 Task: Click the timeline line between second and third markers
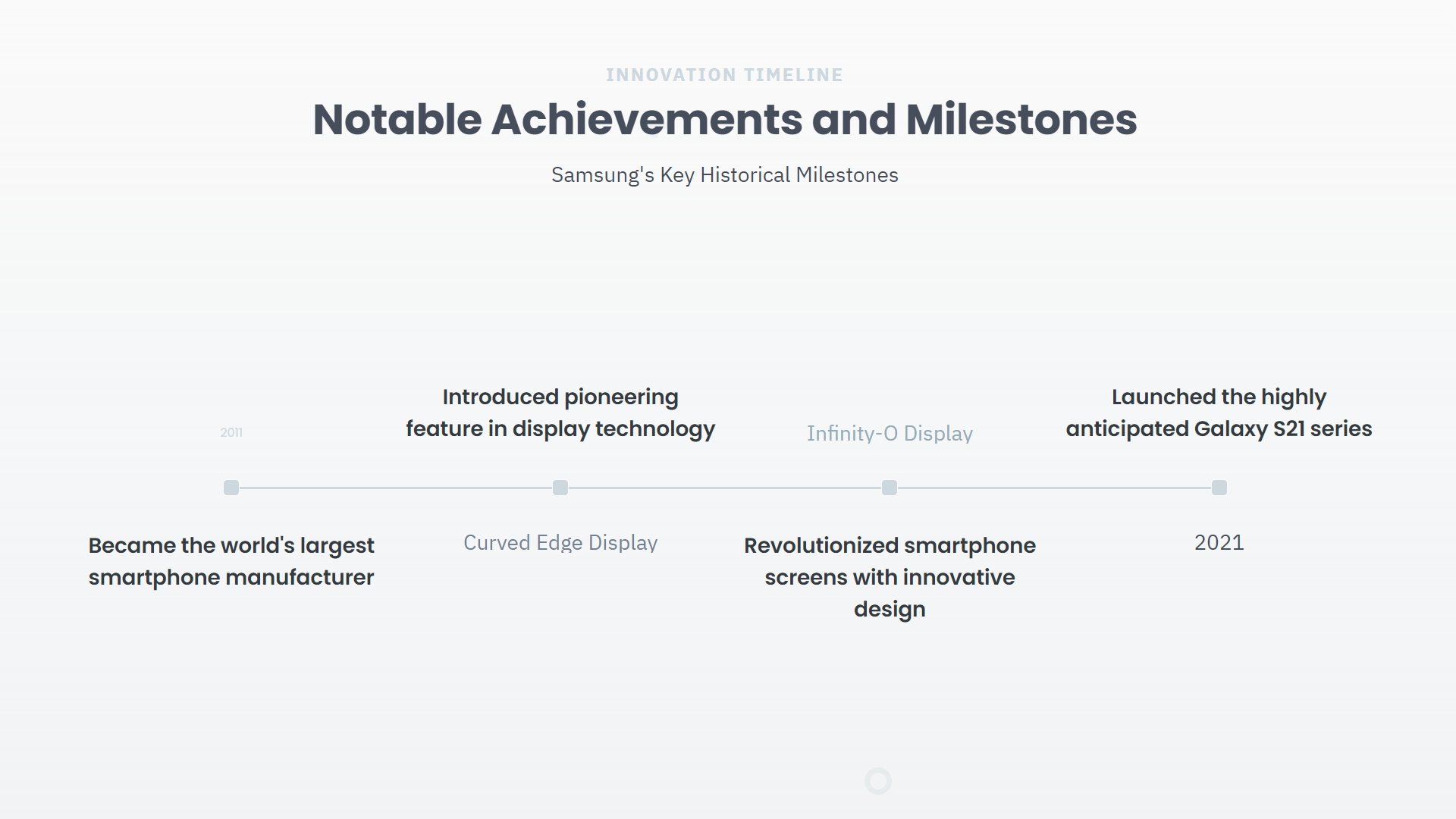pyautogui.click(x=725, y=488)
